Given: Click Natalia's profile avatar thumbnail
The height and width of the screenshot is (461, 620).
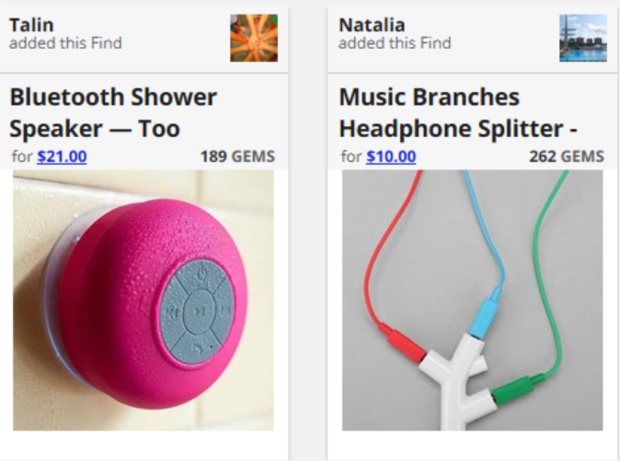Looking at the screenshot, I should pyautogui.click(x=582, y=38).
